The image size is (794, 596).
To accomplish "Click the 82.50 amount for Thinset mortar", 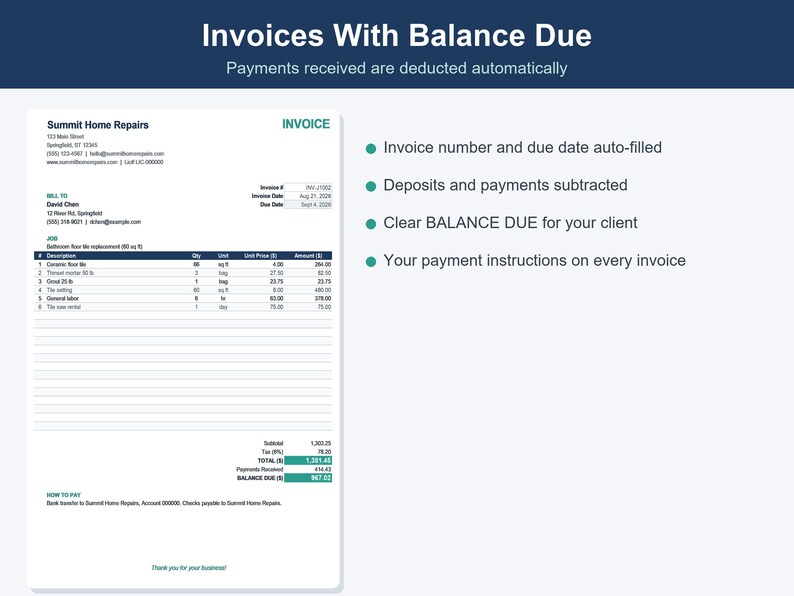I will point(324,273).
